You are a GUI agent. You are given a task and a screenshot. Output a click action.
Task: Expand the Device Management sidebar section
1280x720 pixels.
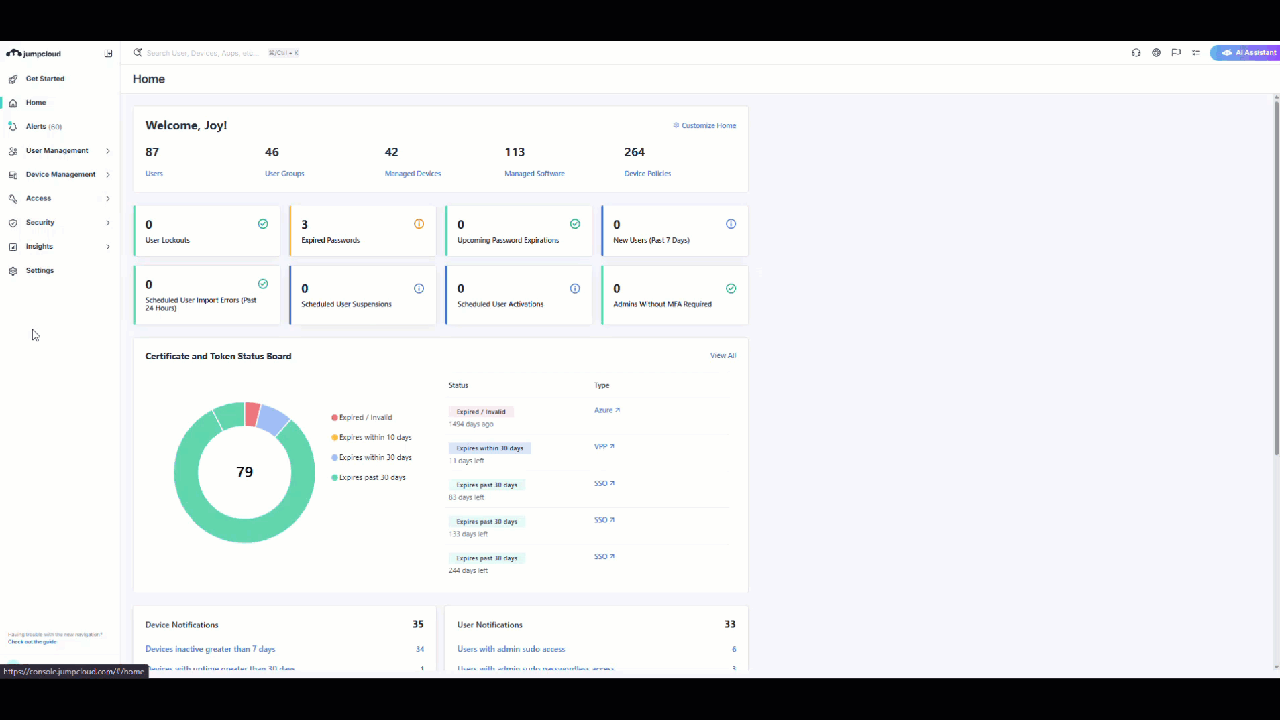tap(60, 175)
